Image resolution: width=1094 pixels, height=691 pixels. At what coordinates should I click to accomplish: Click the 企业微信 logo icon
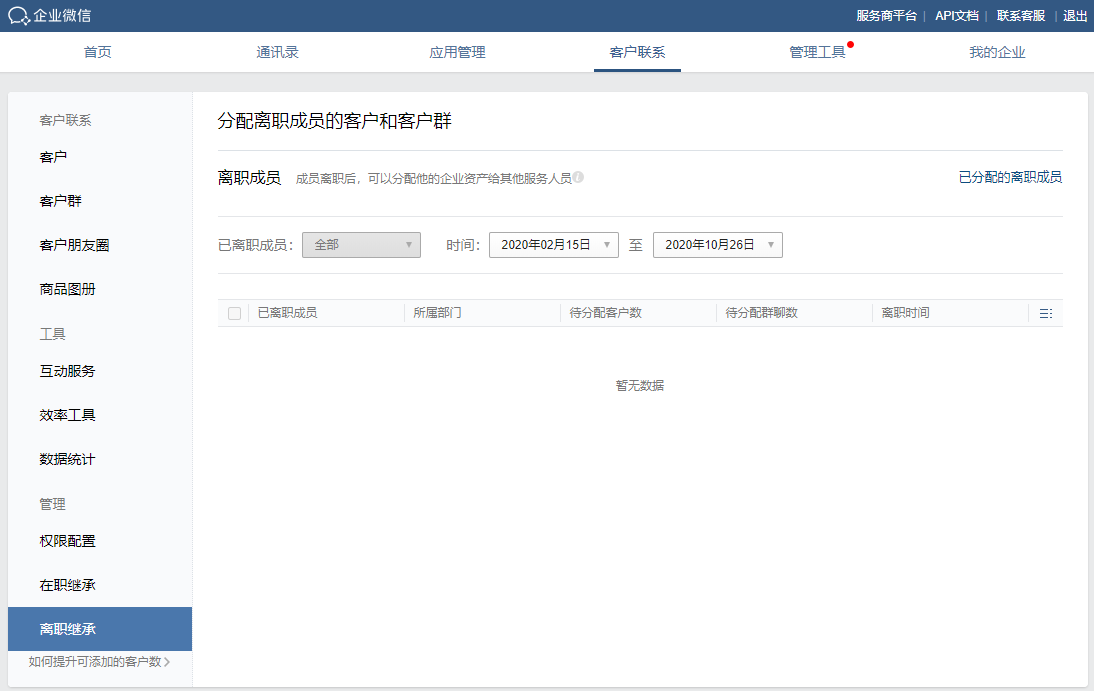(19, 16)
